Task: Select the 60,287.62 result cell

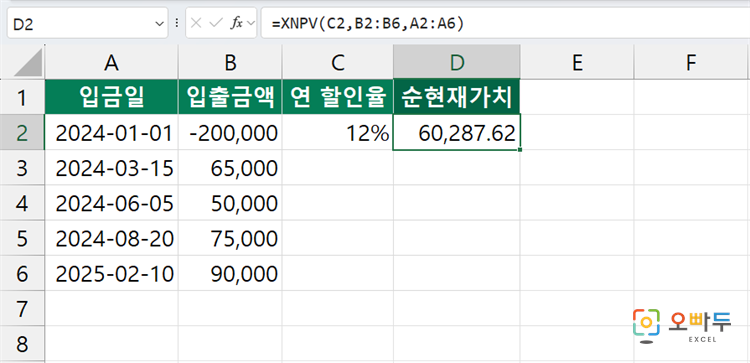Action: [x=457, y=132]
